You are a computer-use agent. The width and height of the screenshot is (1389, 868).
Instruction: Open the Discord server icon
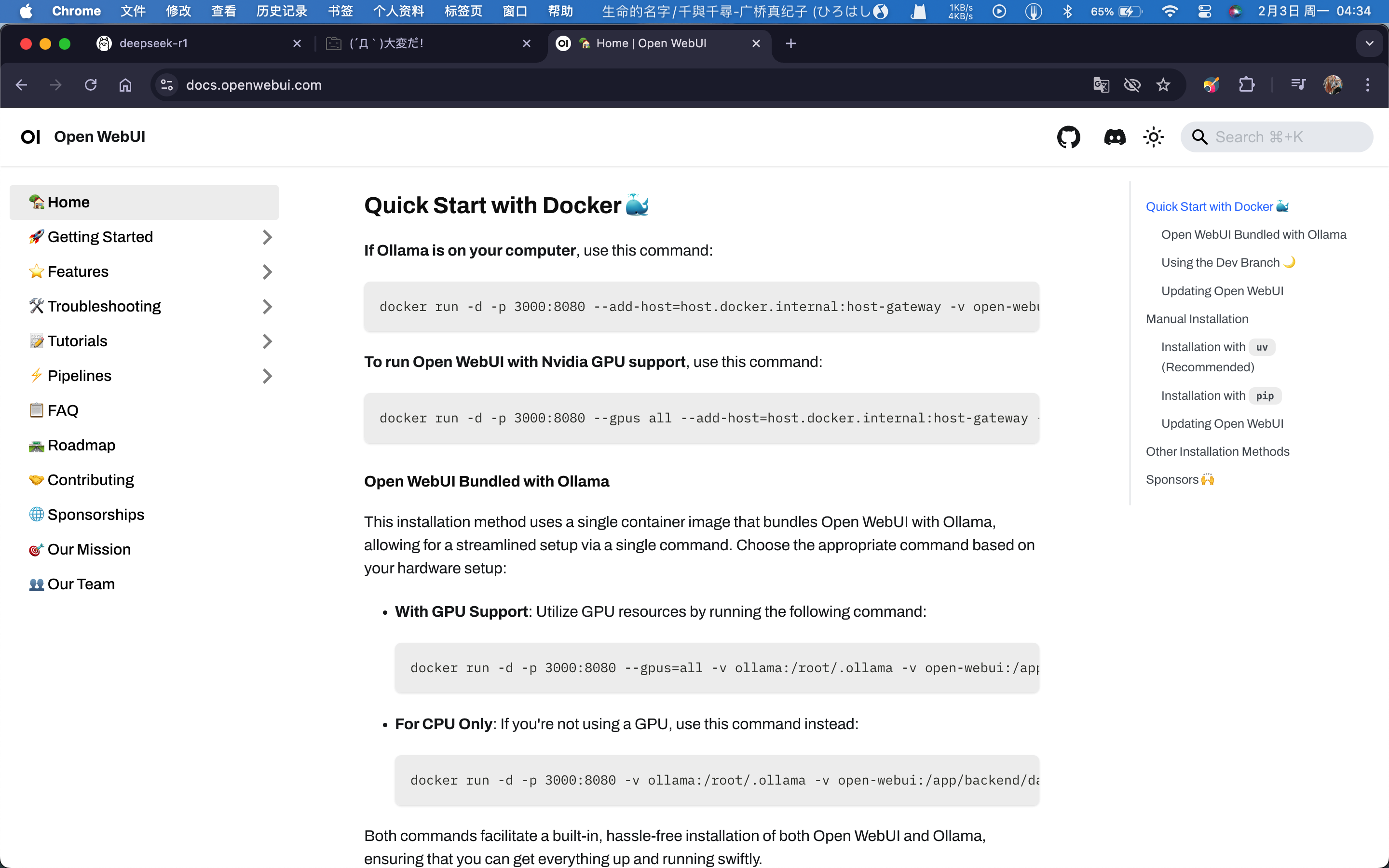pos(1114,137)
